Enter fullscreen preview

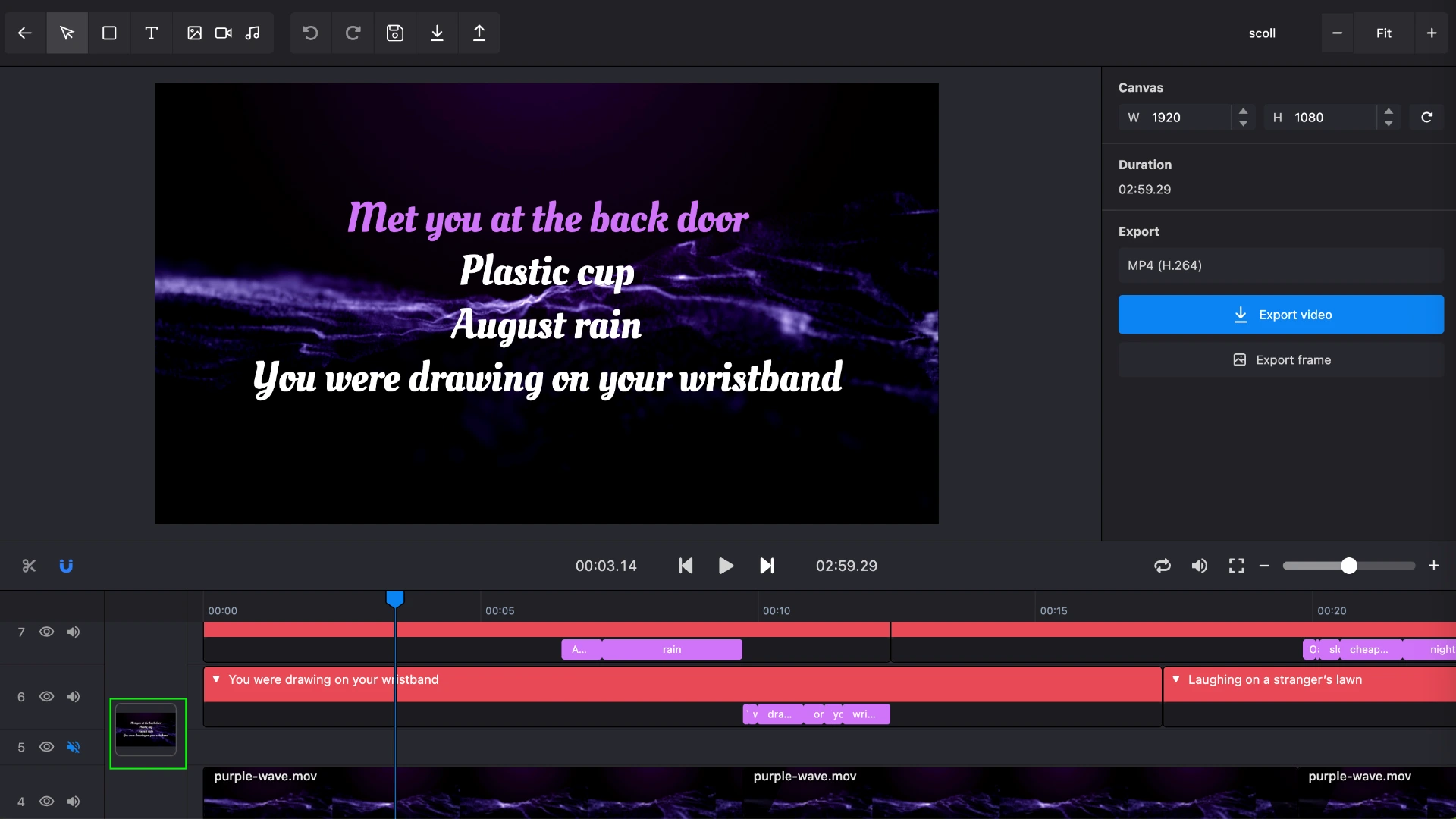click(x=1236, y=566)
